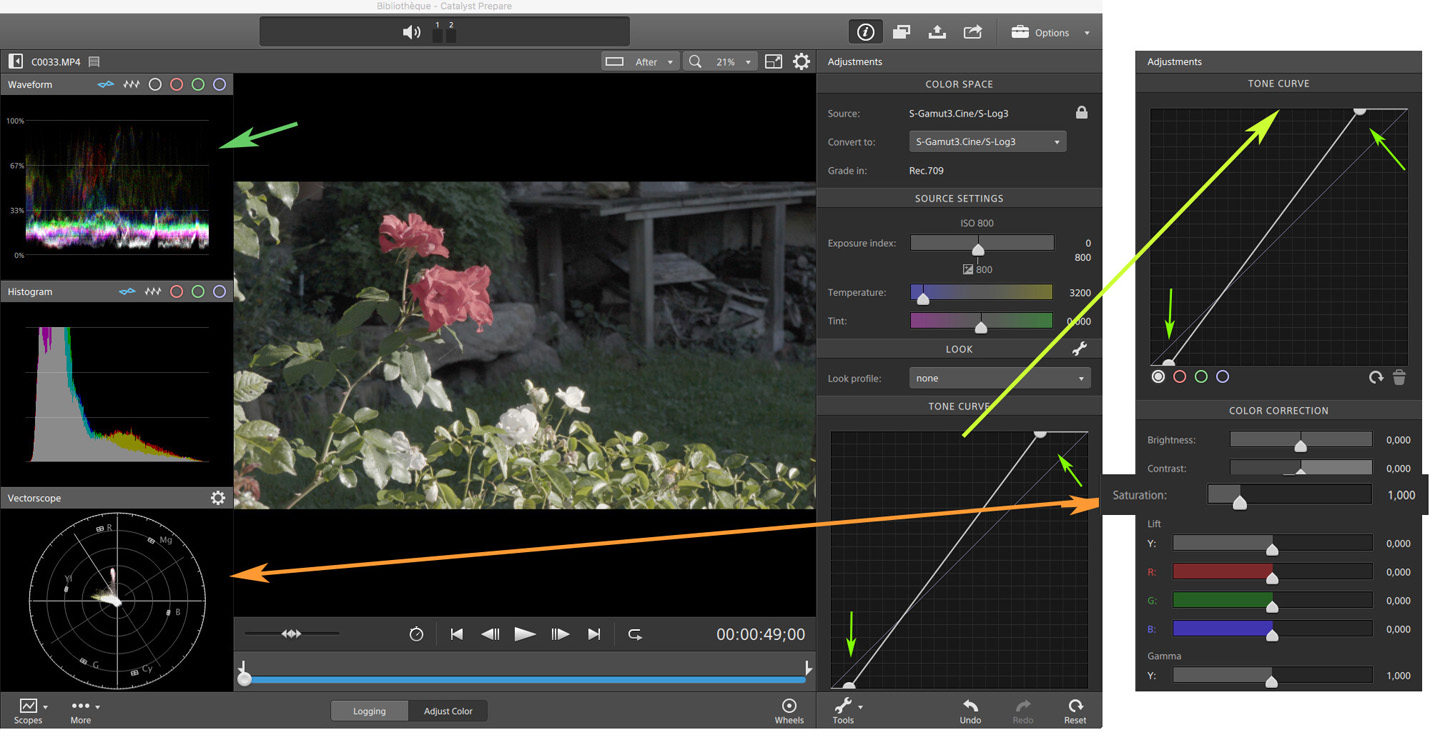Image resolution: width=1430 pixels, height=750 pixels.
Task: Open the Inspector info panel icon
Action: pos(865,32)
